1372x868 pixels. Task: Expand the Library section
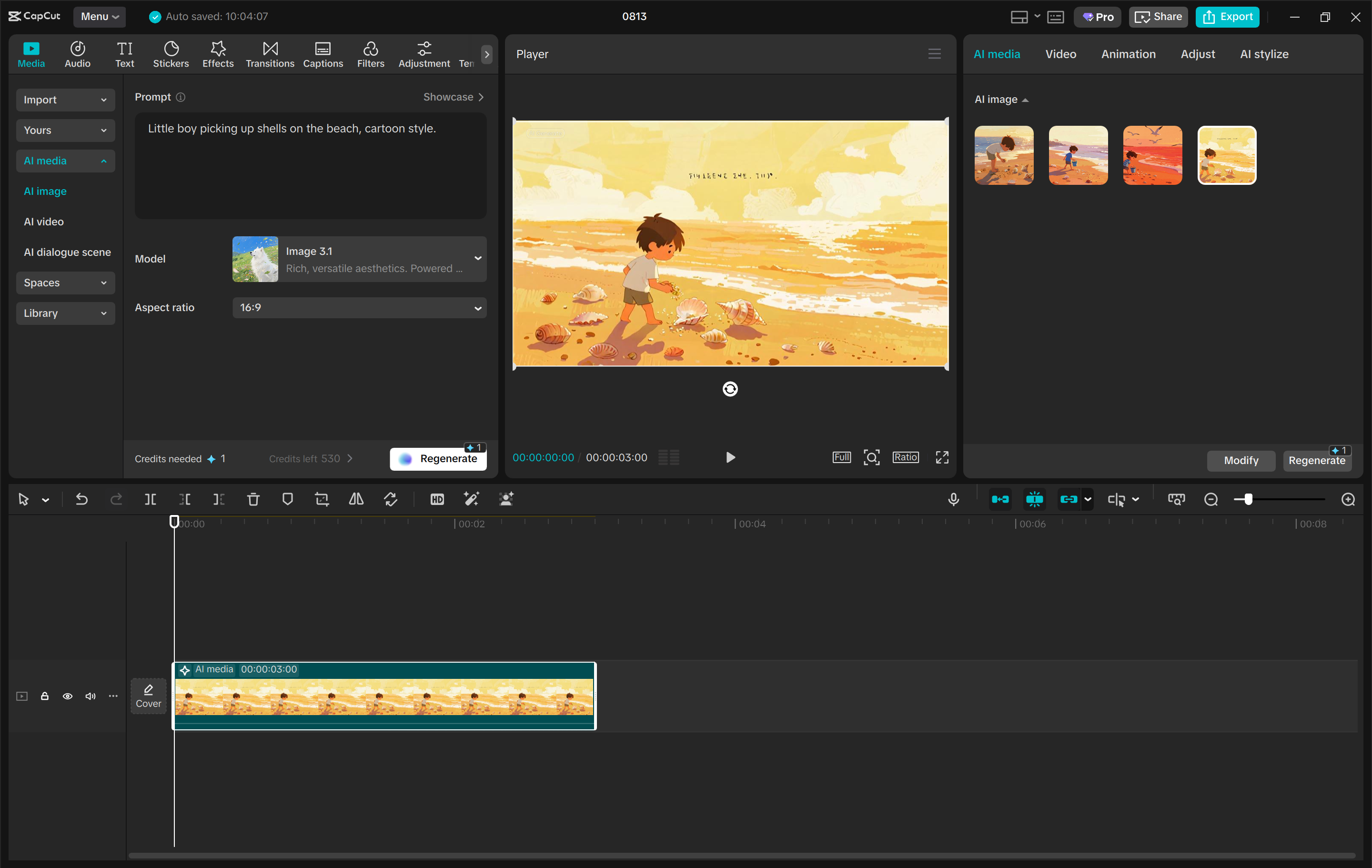point(66,313)
